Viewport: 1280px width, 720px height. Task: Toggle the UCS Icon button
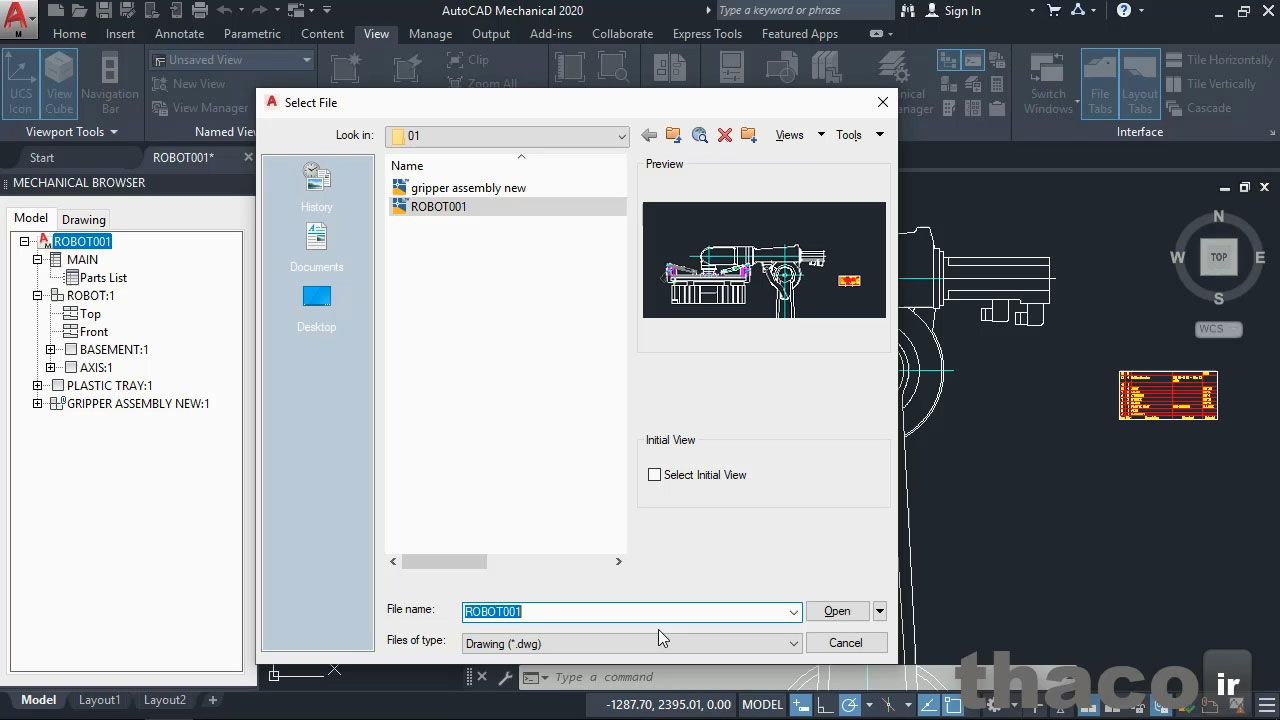[21, 83]
